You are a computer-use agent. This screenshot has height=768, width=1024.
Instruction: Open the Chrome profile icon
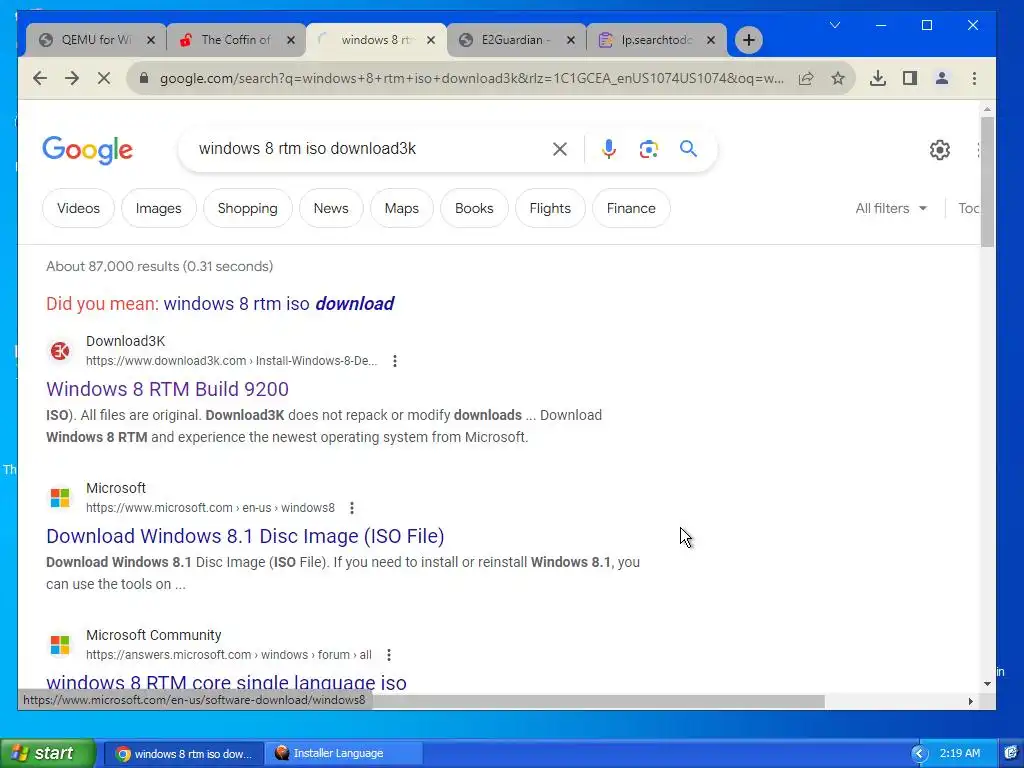click(942, 78)
